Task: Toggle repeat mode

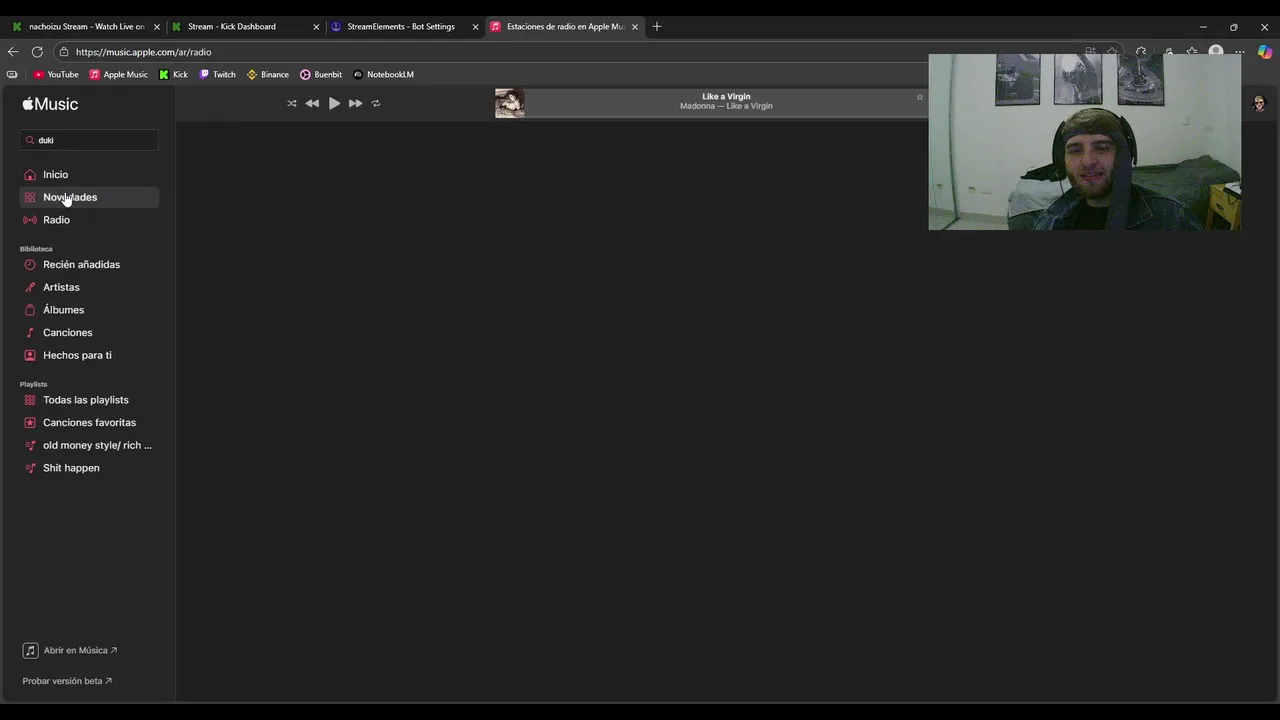Action: tap(376, 103)
